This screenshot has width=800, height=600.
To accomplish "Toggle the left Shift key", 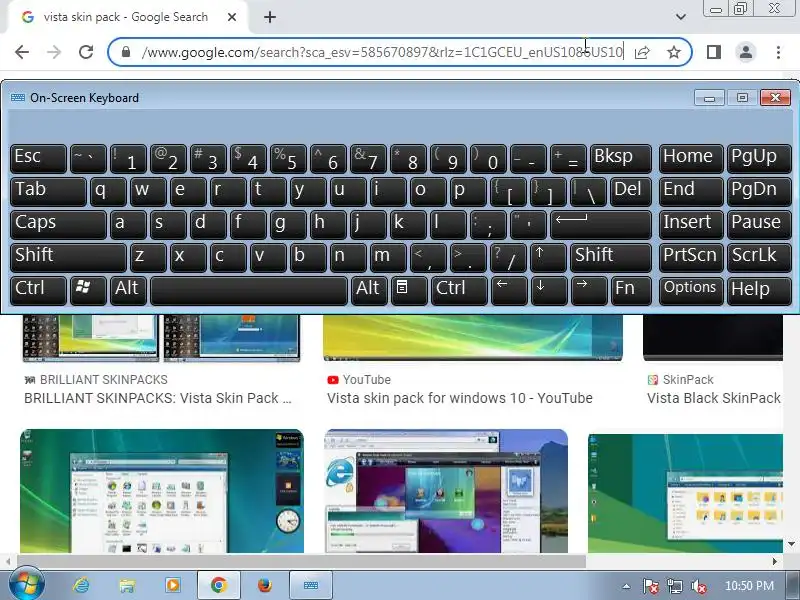I will 68,258.
